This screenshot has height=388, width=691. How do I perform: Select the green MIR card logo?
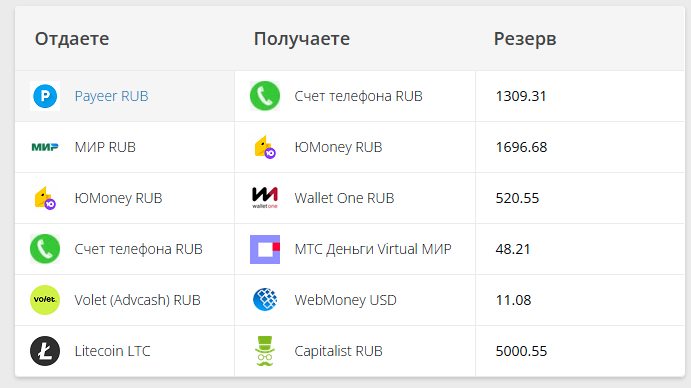[45, 147]
